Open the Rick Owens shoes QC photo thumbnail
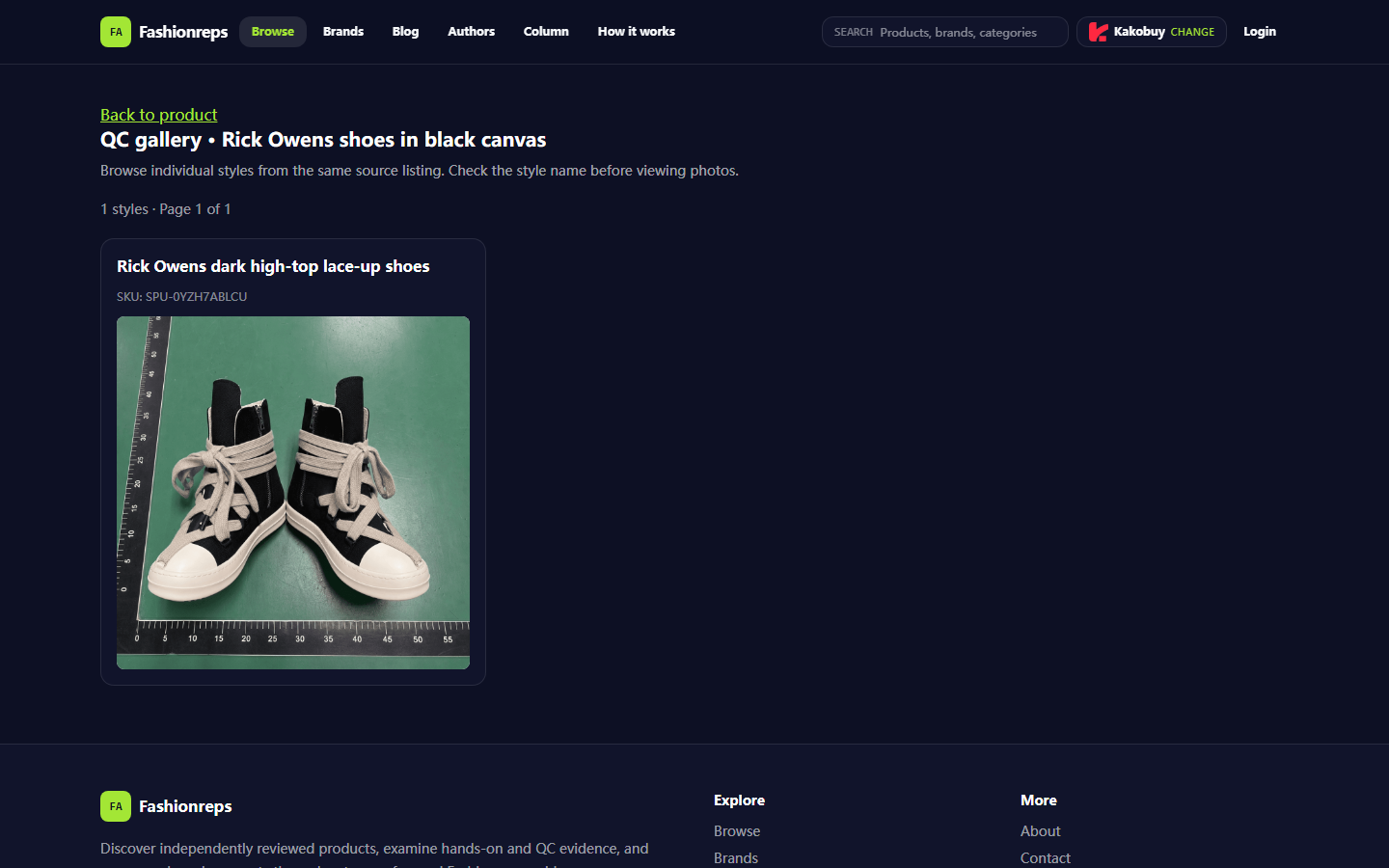The image size is (1389, 868). (x=293, y=493)
